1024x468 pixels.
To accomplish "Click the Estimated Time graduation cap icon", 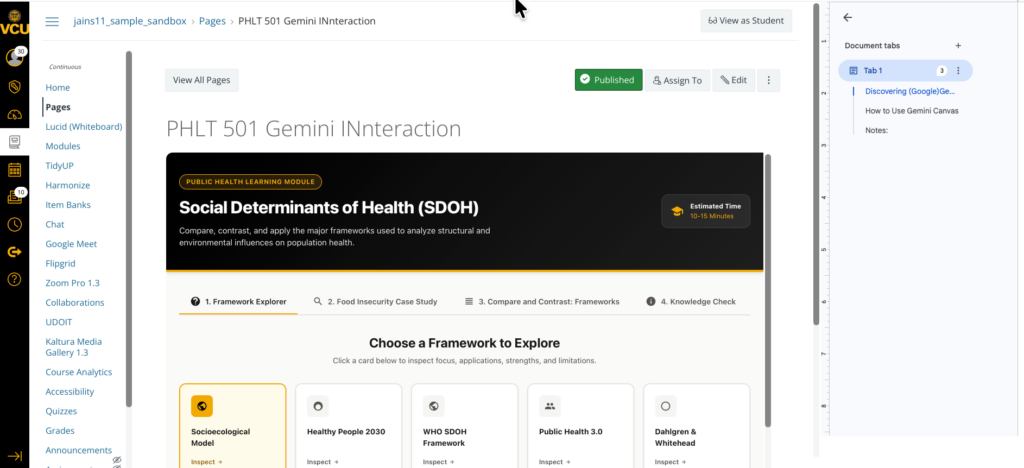I will (677, 211).
